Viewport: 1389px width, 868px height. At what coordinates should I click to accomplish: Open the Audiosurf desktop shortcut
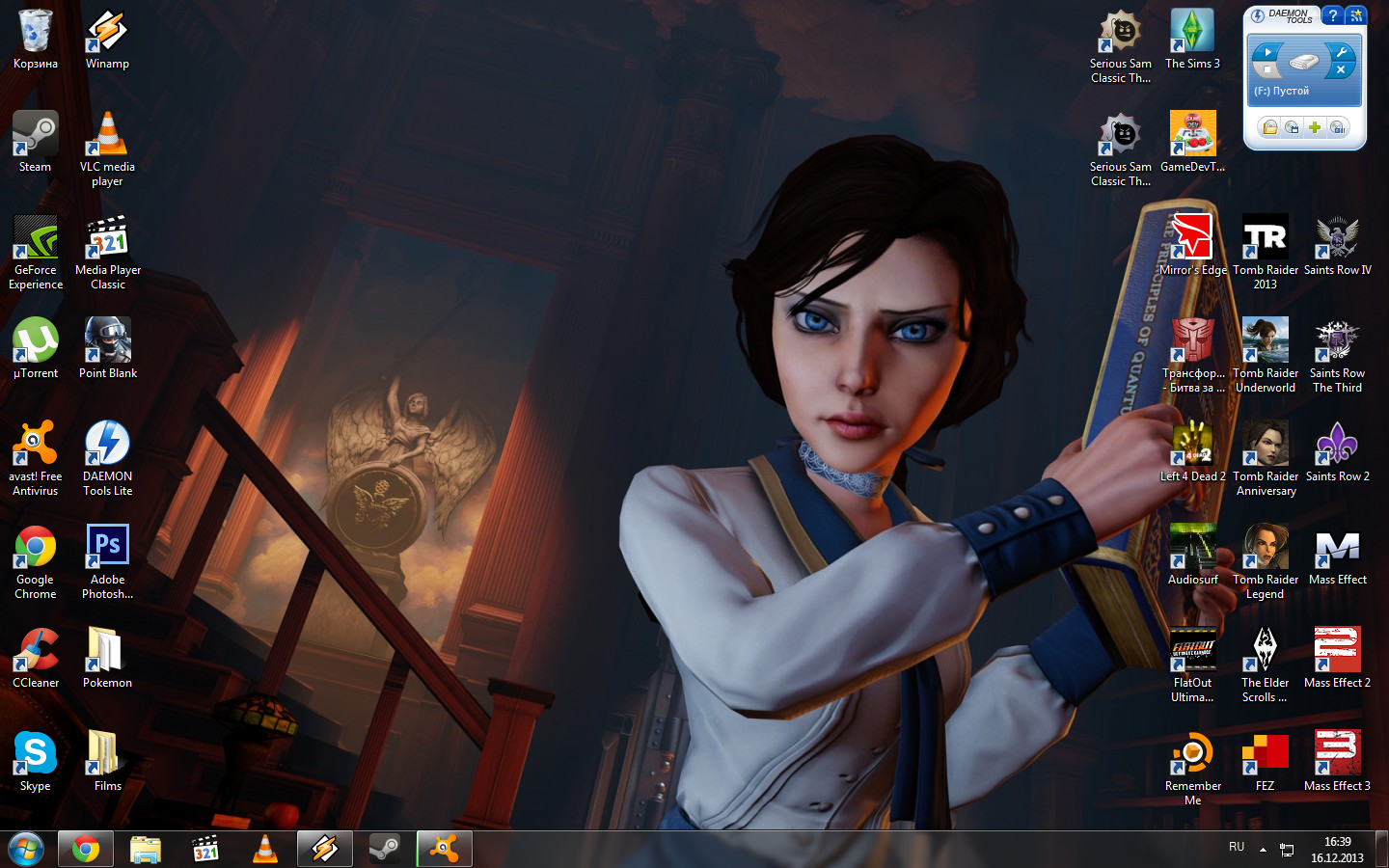[1192, 556]
